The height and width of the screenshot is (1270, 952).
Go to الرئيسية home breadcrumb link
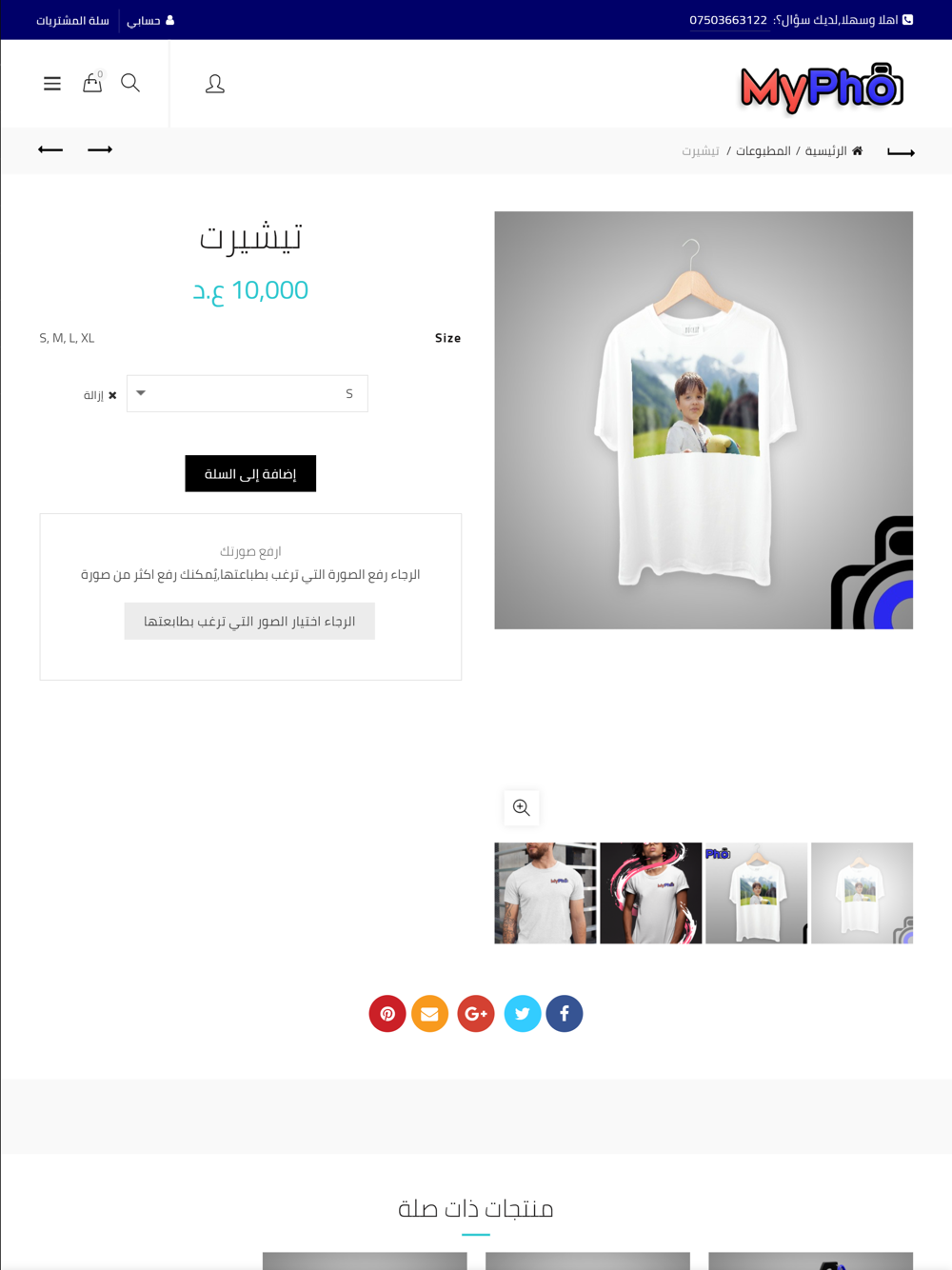point(834,150)
